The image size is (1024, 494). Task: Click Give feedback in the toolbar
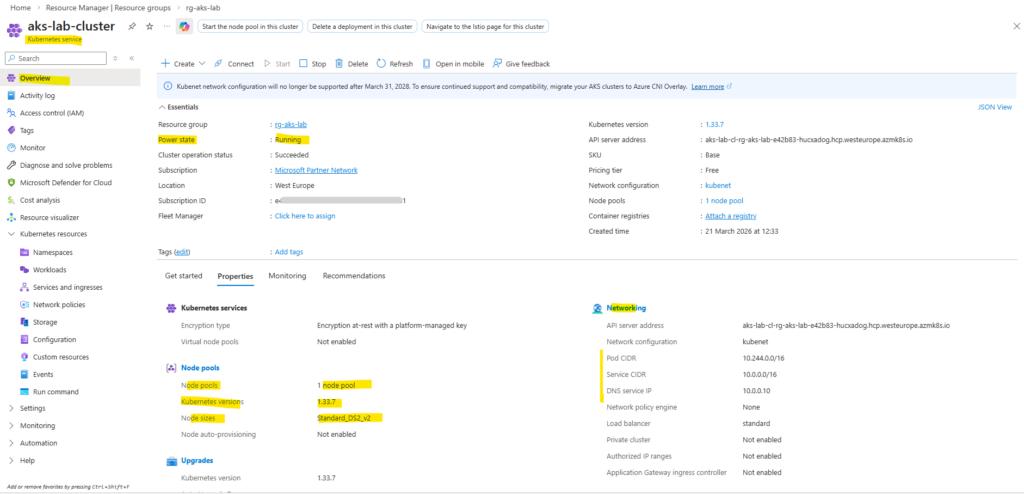[520, 64]
